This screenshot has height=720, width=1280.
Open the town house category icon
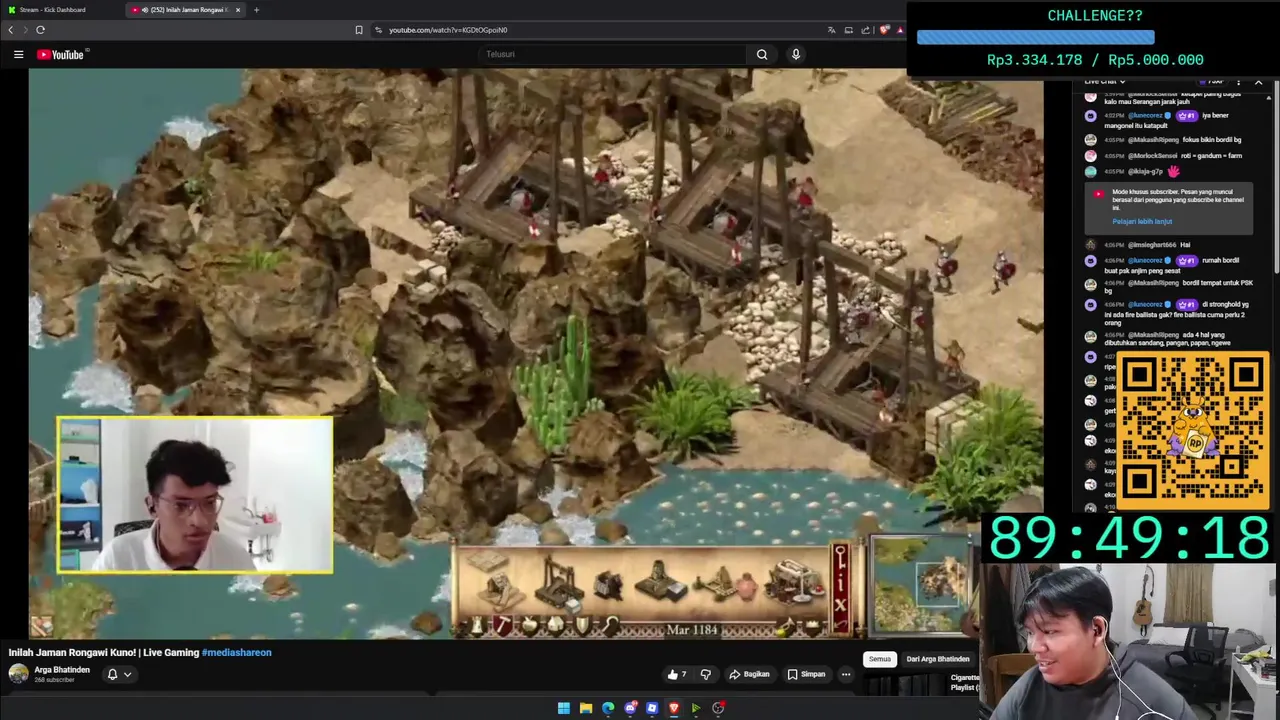tap(556, 626)
